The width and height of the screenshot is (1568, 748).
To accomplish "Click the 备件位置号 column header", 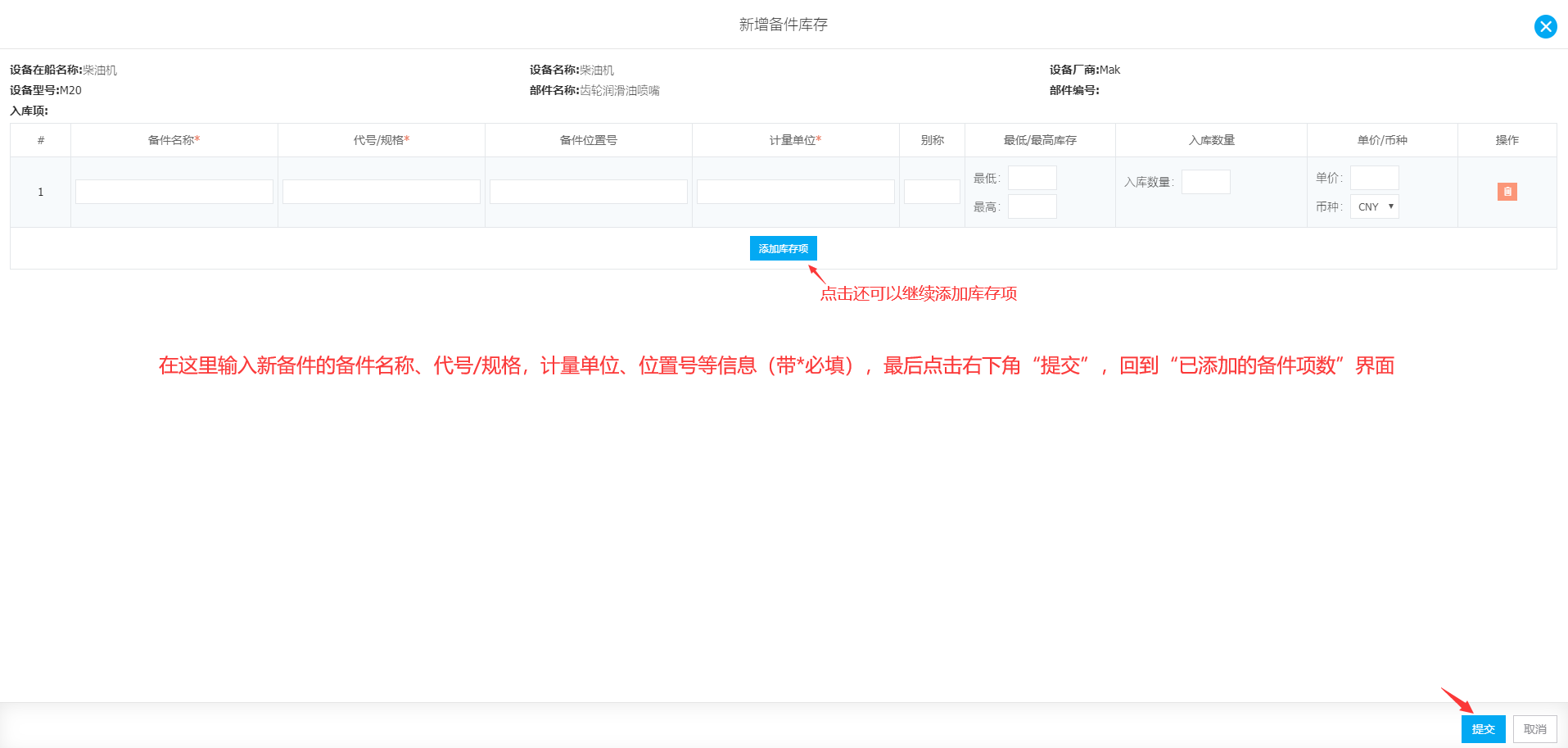I will (x=588, y=140).
